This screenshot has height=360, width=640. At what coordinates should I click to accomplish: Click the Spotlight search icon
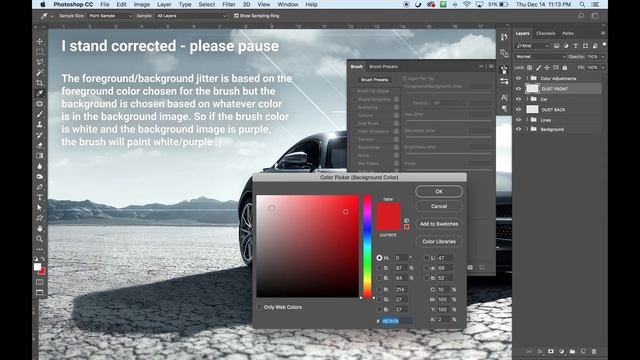click(x=582, y=4)
